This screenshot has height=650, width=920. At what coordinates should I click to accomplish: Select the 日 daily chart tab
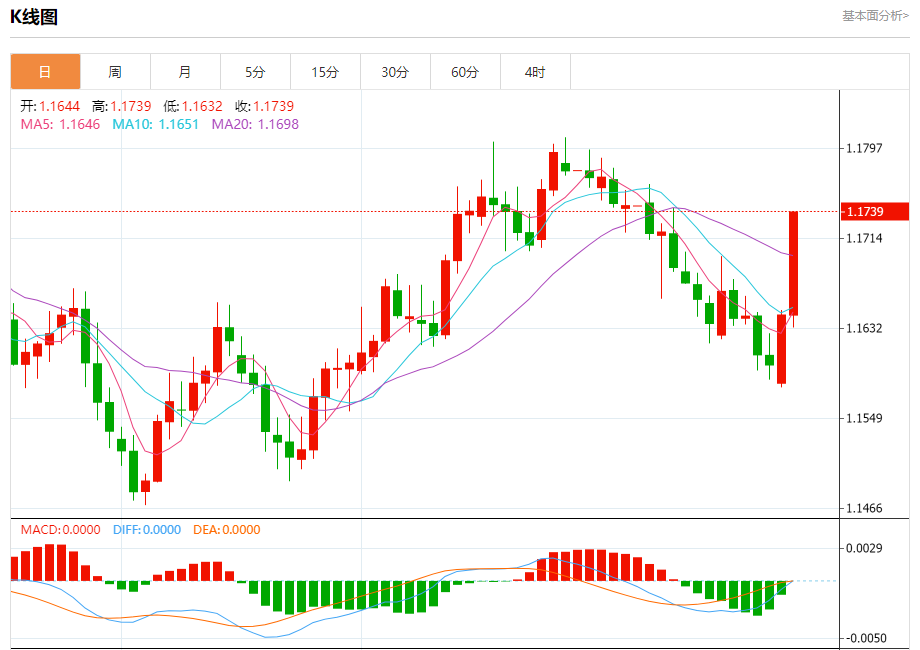[x=45, y=72]
